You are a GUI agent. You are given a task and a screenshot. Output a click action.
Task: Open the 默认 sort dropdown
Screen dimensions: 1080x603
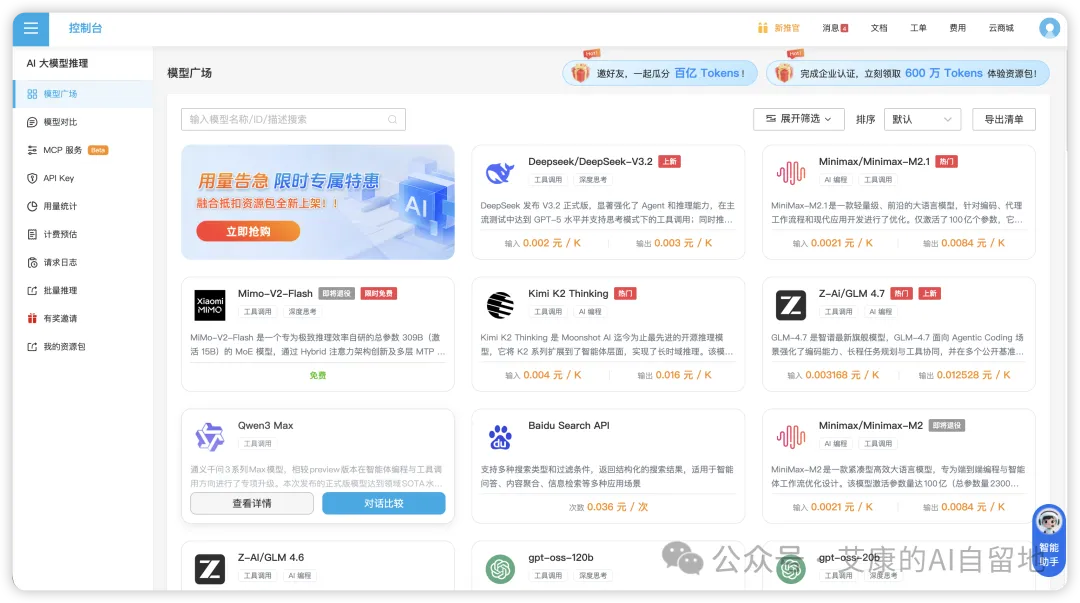tap(922, 119)
